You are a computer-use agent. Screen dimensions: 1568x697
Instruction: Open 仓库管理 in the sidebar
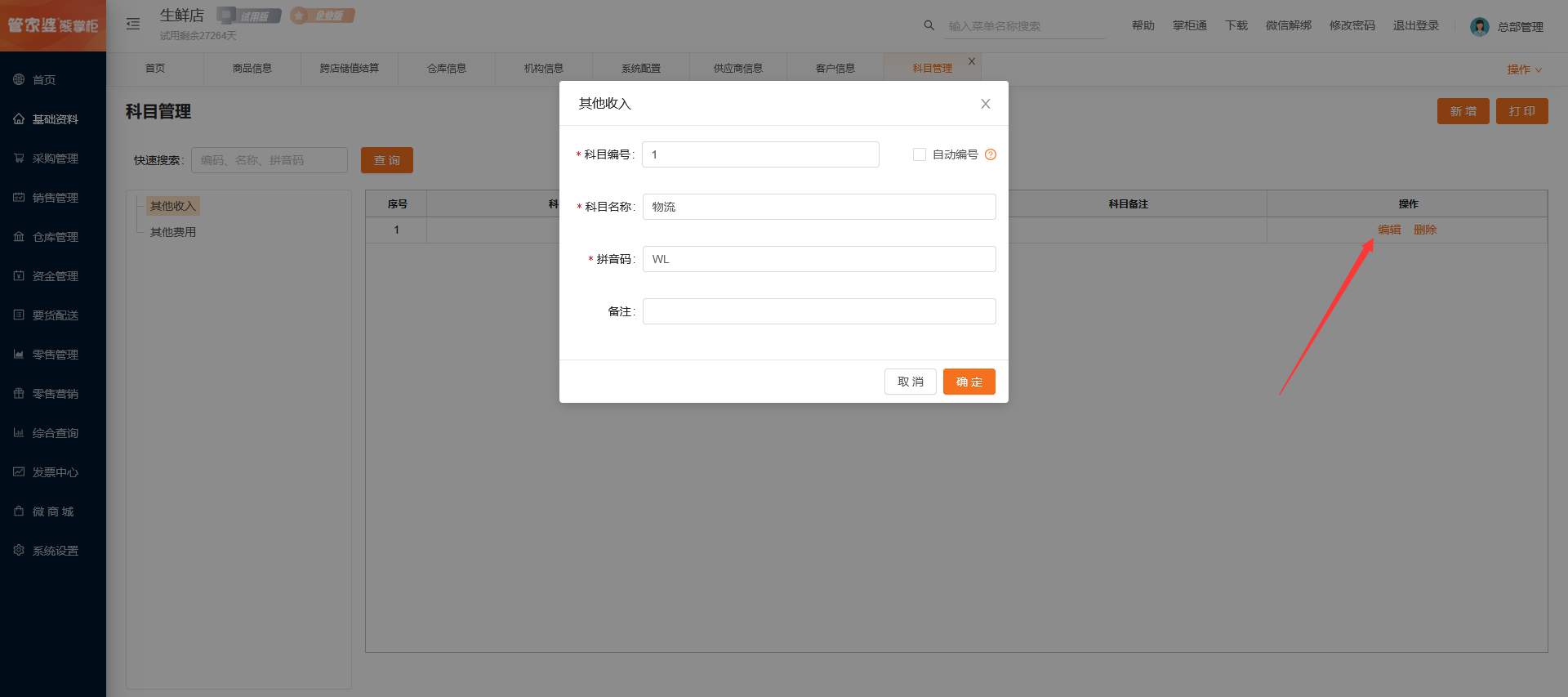coord(53,236)
